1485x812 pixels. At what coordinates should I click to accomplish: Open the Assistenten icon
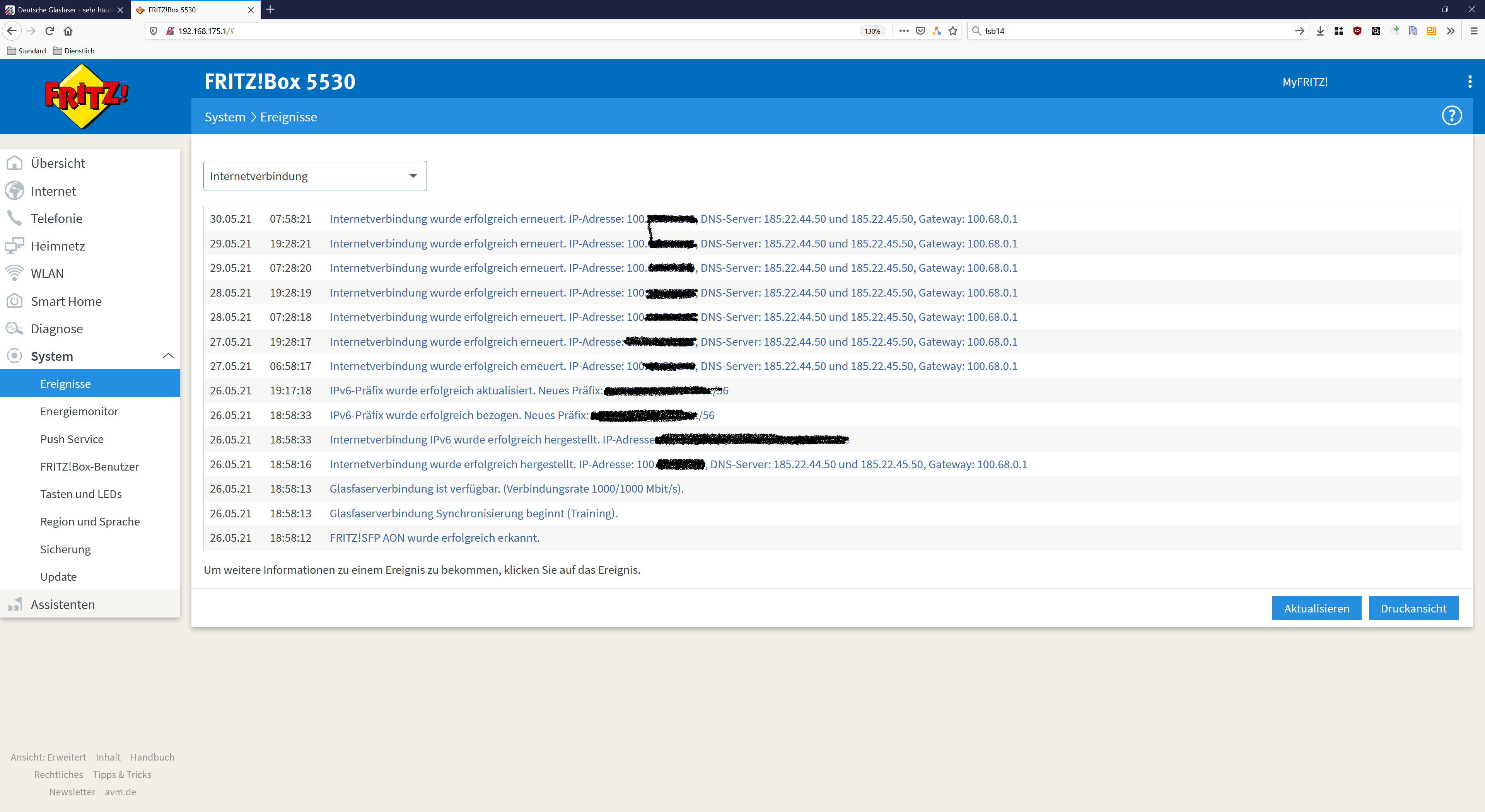[14, 604]
